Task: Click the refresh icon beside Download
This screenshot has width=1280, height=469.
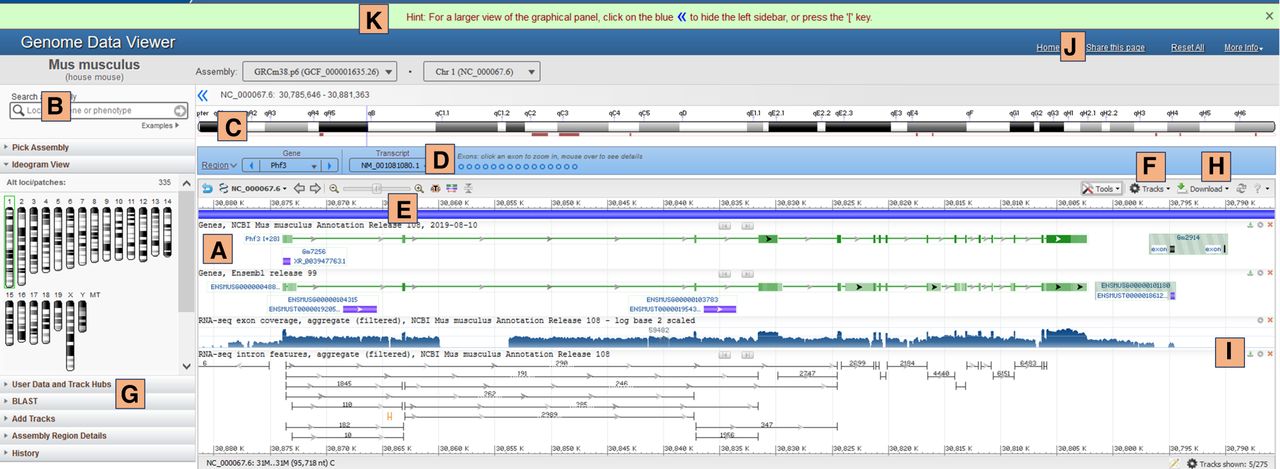Action: 1241,188
